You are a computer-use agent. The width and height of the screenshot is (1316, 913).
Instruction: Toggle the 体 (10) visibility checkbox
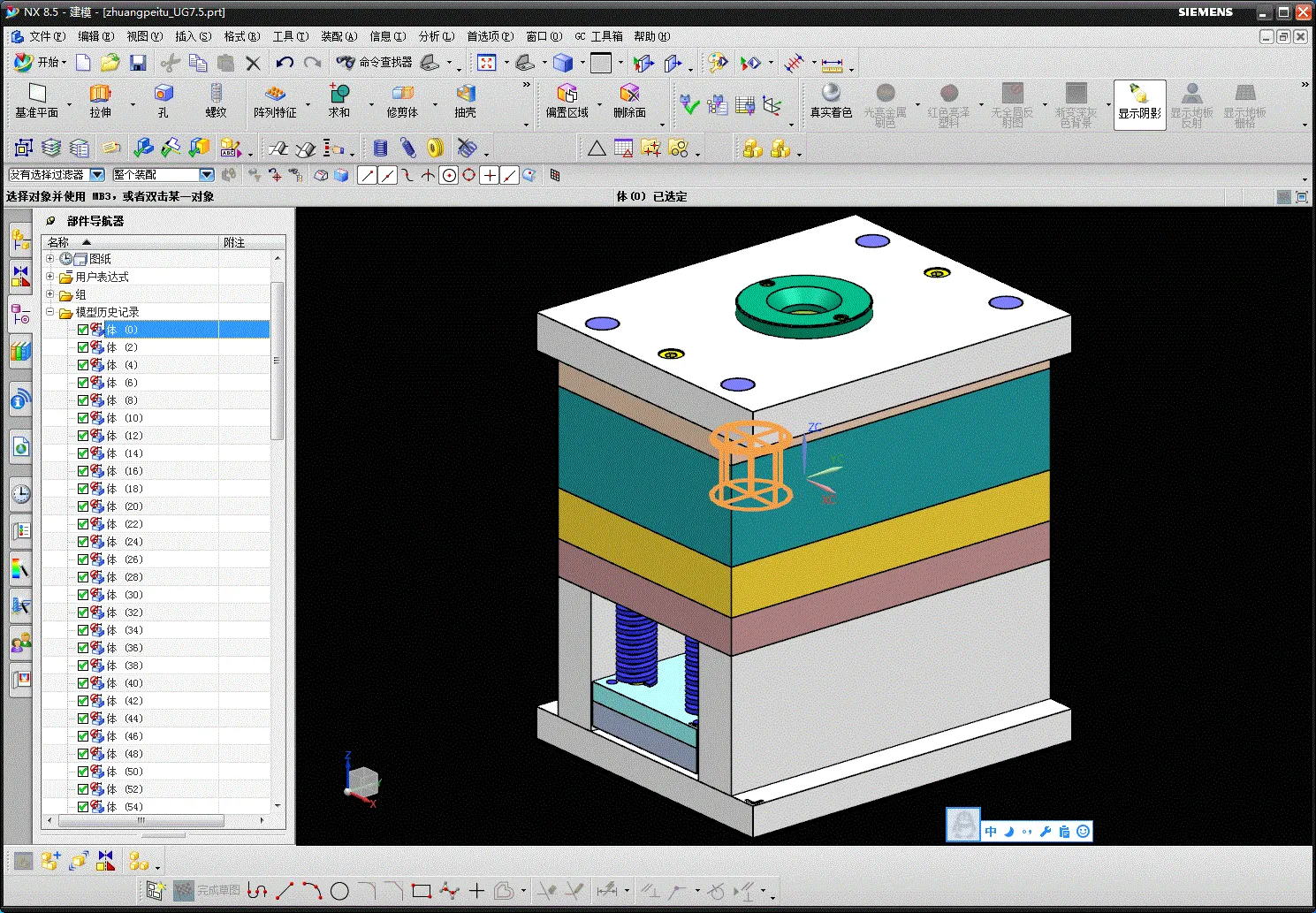pyautogui.click(x=83, y=418)
